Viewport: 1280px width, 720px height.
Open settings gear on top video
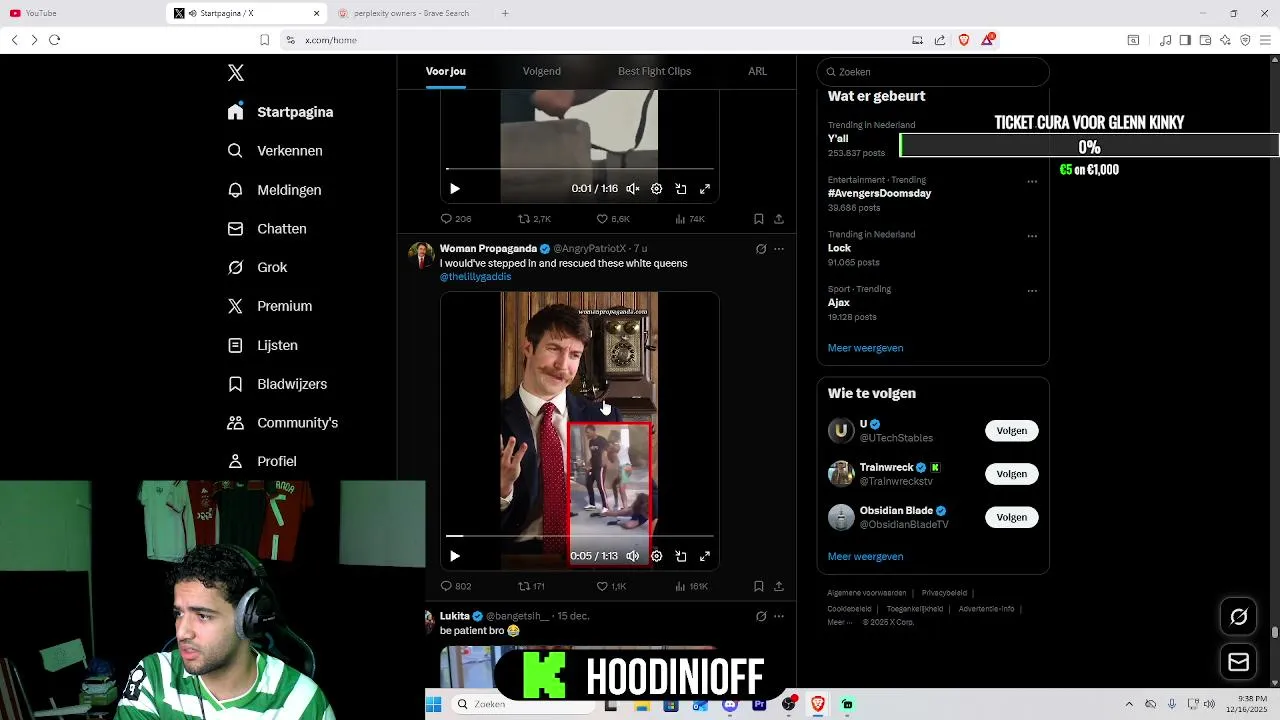[657, 189]
